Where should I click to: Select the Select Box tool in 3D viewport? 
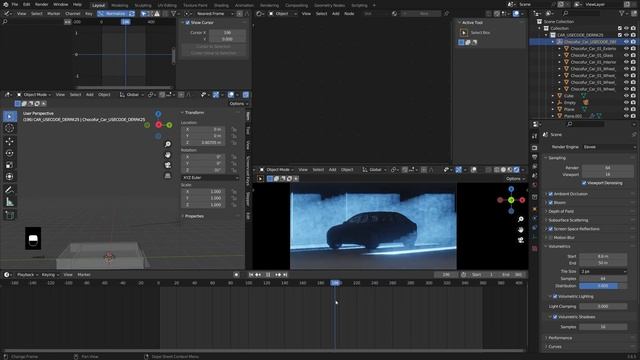pyautogui.click(x=10, y=117)
